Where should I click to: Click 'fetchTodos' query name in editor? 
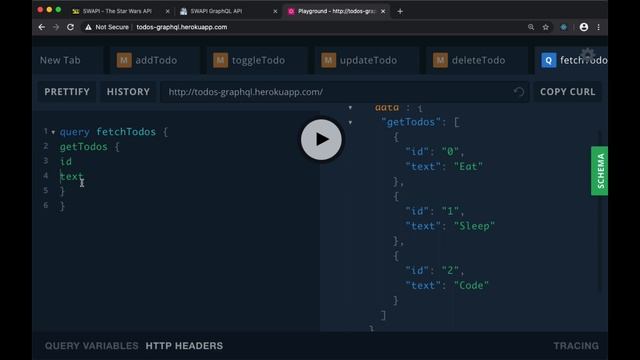click(126, 132)
